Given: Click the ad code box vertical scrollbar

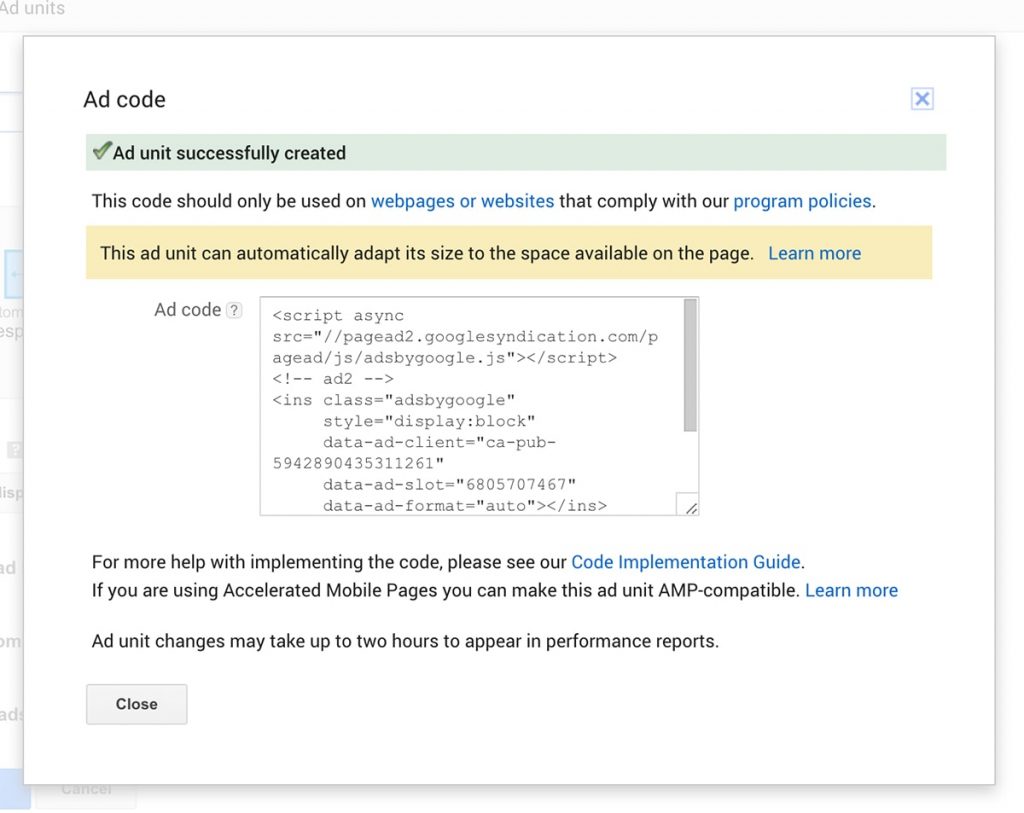Looking at the screenshot, I should tap(690, 366).
